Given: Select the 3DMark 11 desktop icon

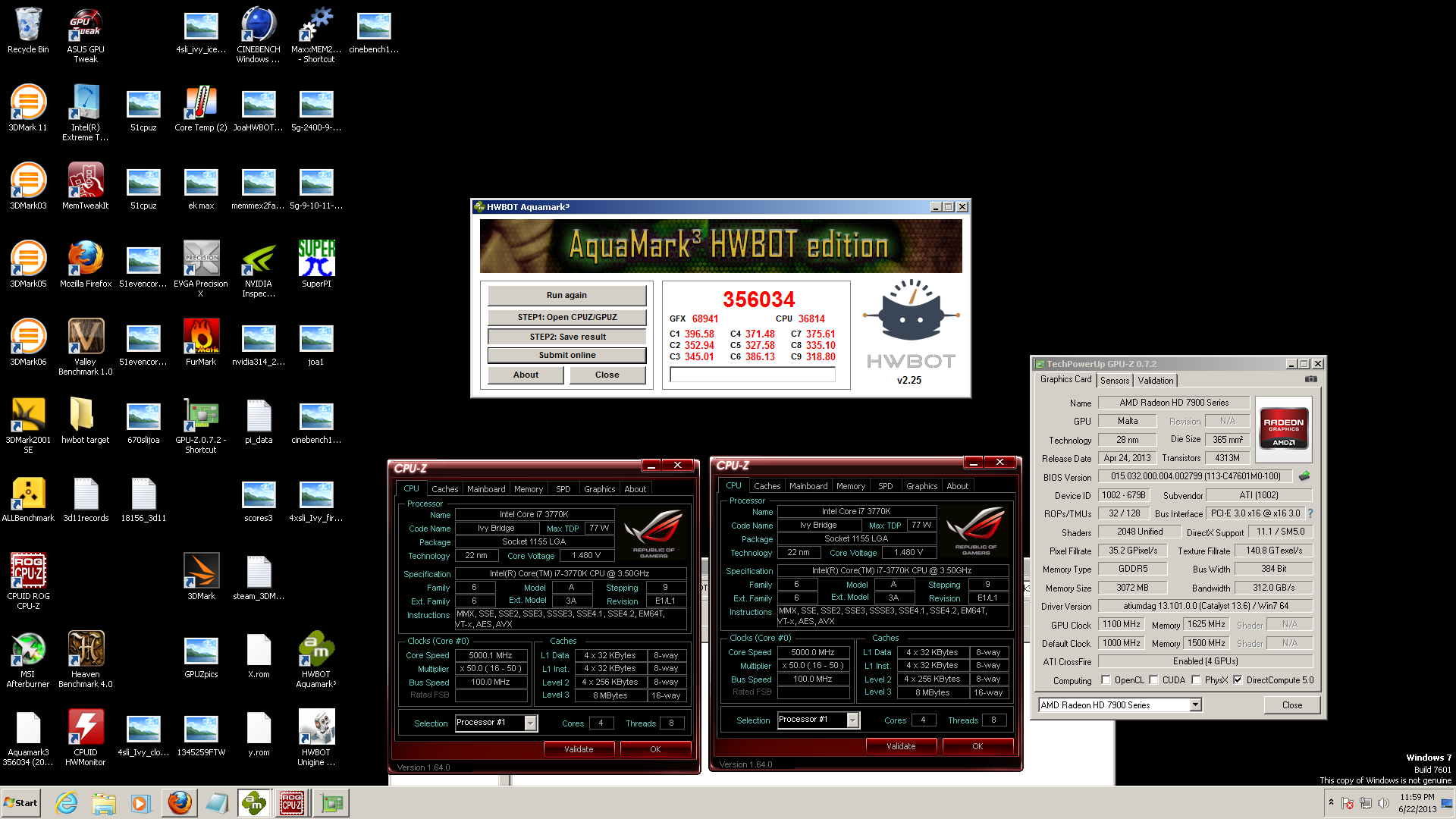Looking at the screenshot, I should point(28,108).
